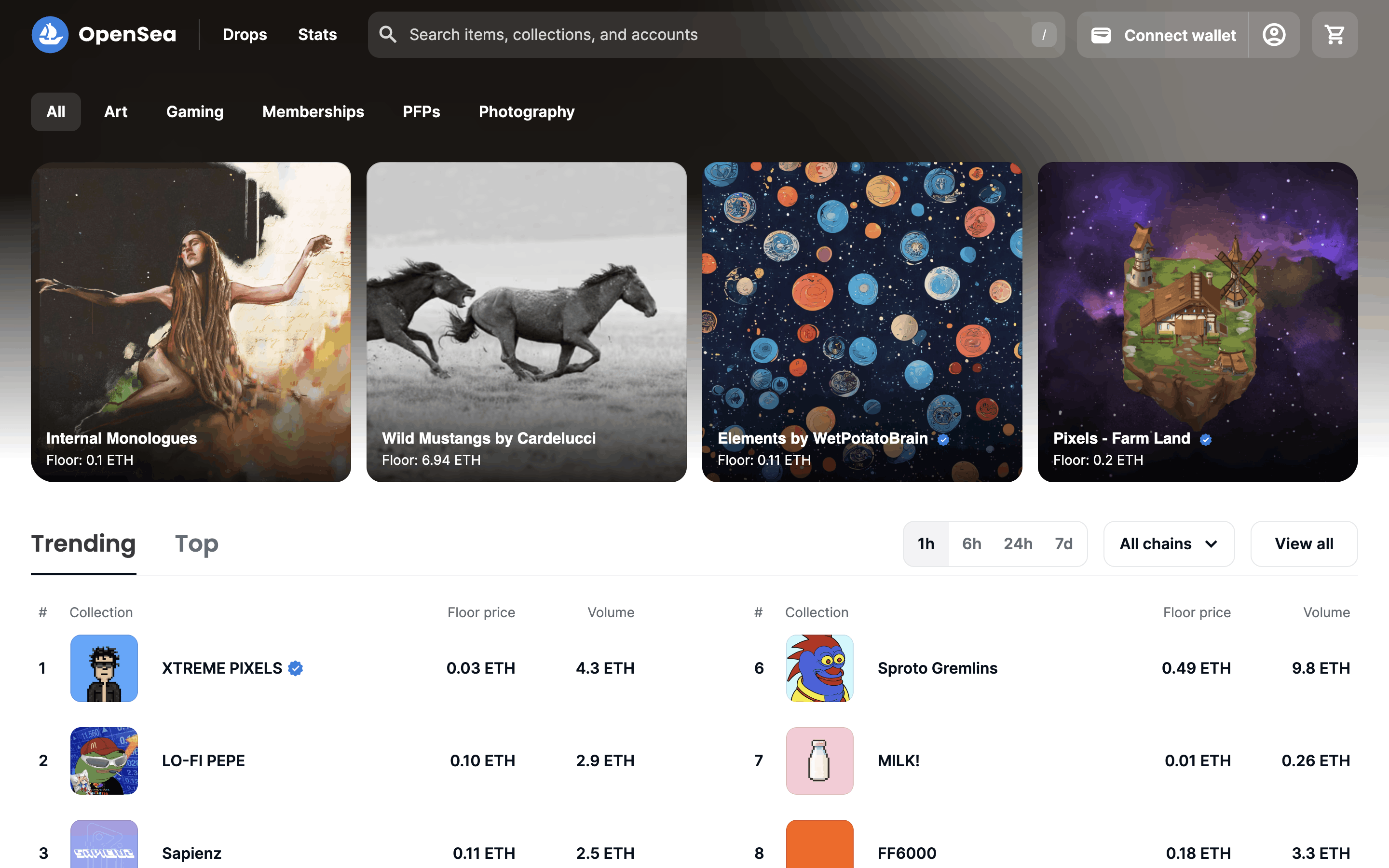Click the wallet icon in Connect wallet
The height and width of the screenshot is (868, 1389).
[1100, 35]
